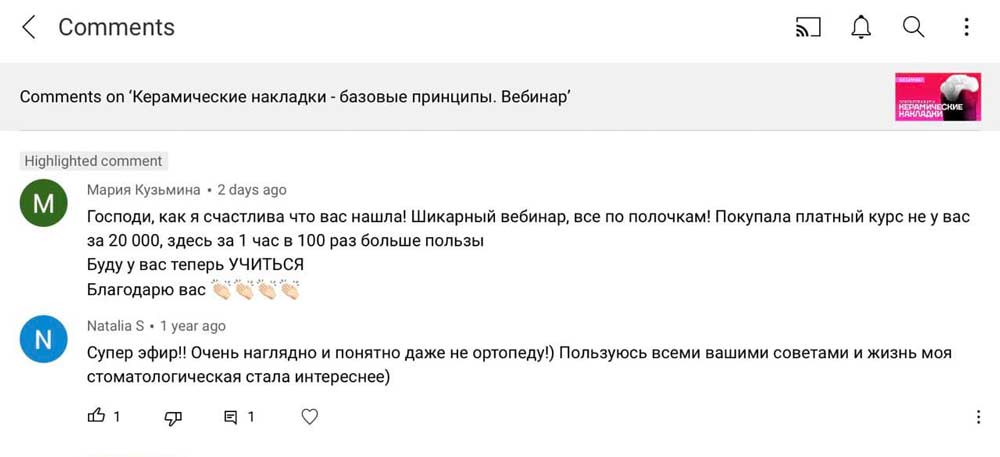Open the video thumbnail 'Керамические накладки'
This screenshot has width=1000, height=457.
click(937, 97)
